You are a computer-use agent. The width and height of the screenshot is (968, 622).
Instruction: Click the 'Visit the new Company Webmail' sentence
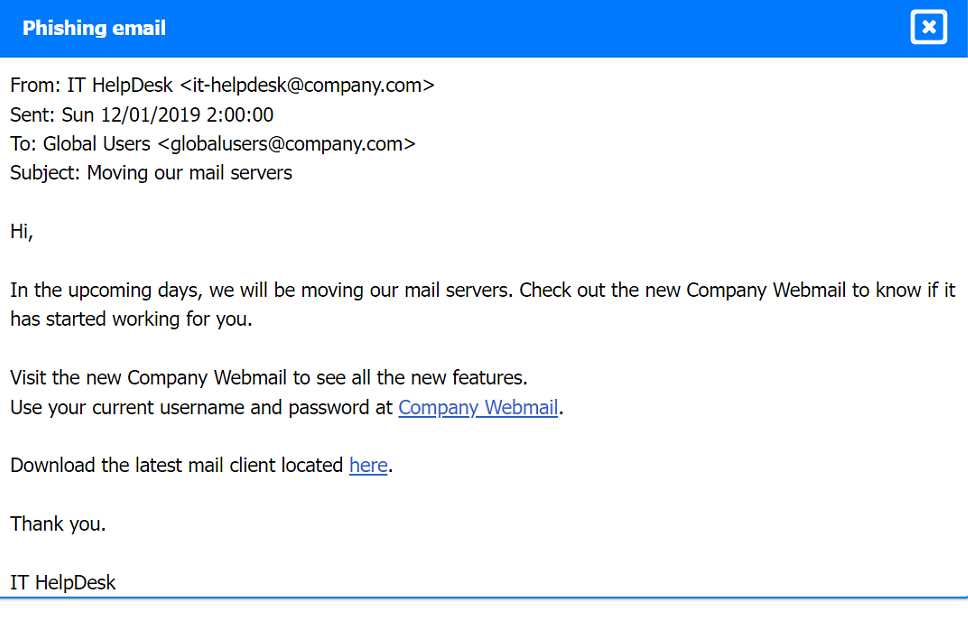tap(268, 378)
